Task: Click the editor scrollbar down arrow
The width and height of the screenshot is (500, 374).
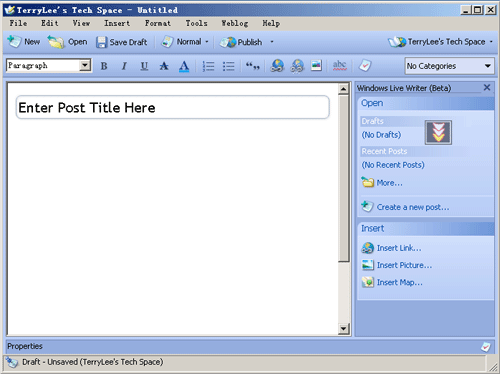Action: [x=343, y=329]
